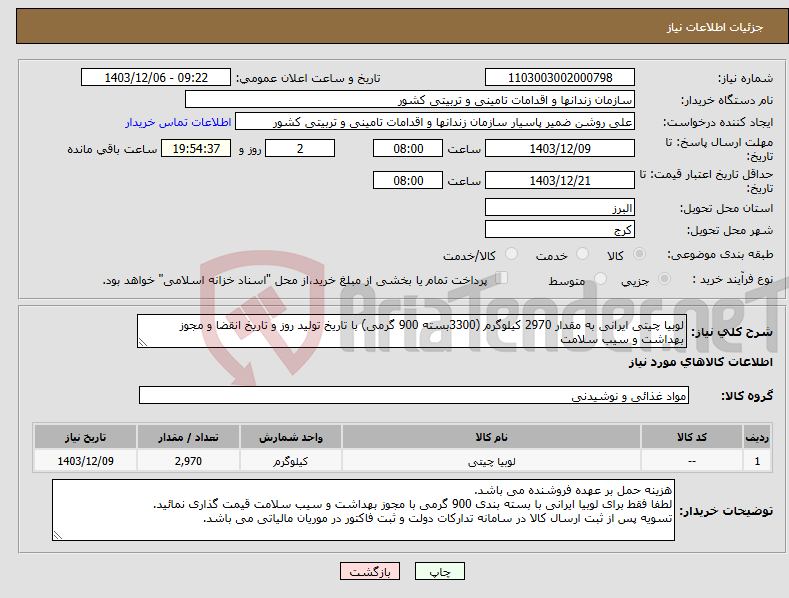Click the واحد شمارش column header
The width and height of the screenshot is (789, 598).
(x=291, y=437)
